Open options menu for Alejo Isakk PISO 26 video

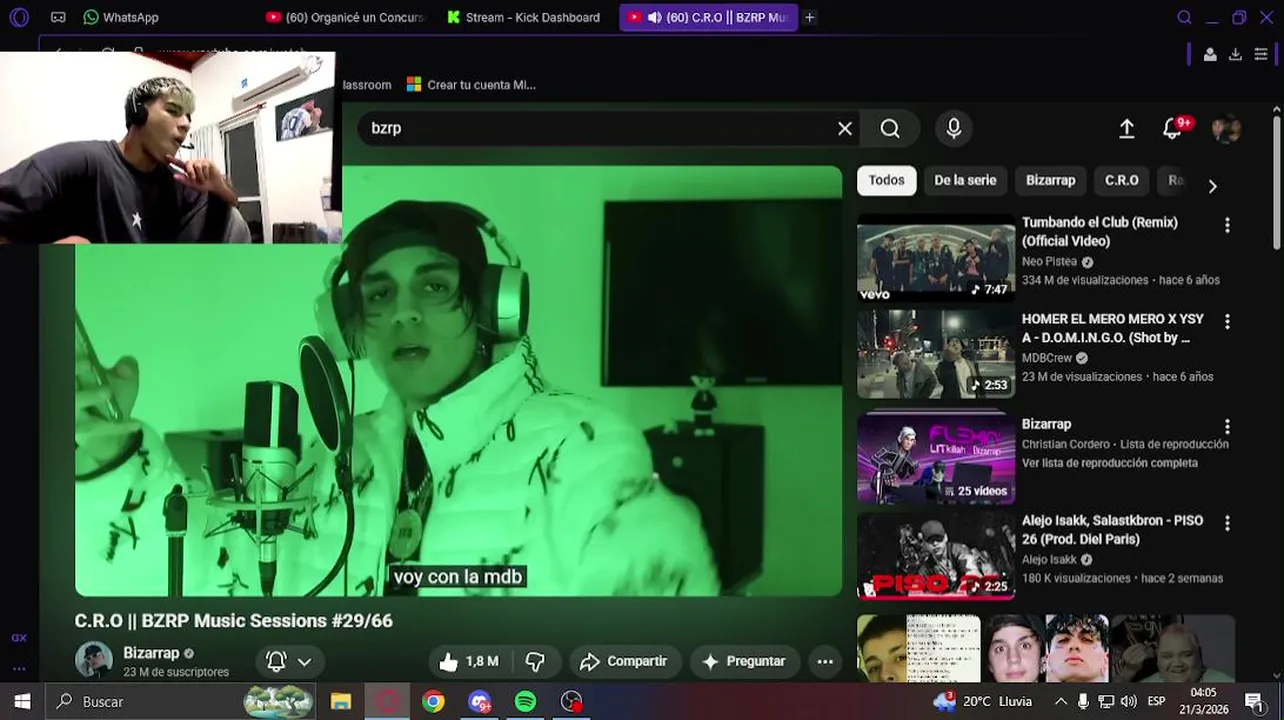(x=1227, y=524)
